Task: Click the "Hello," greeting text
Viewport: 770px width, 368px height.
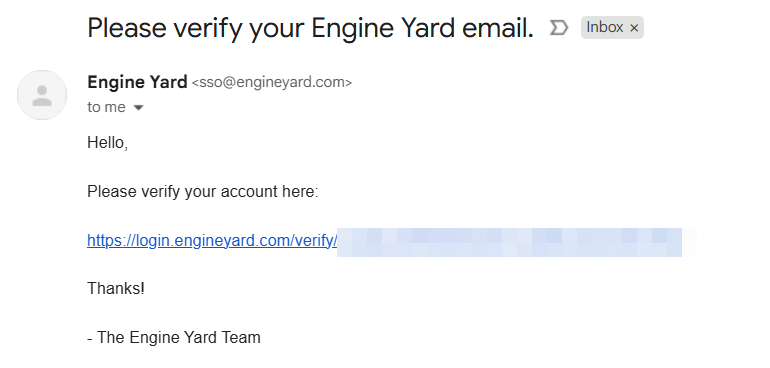Action: tap(108, 143)
